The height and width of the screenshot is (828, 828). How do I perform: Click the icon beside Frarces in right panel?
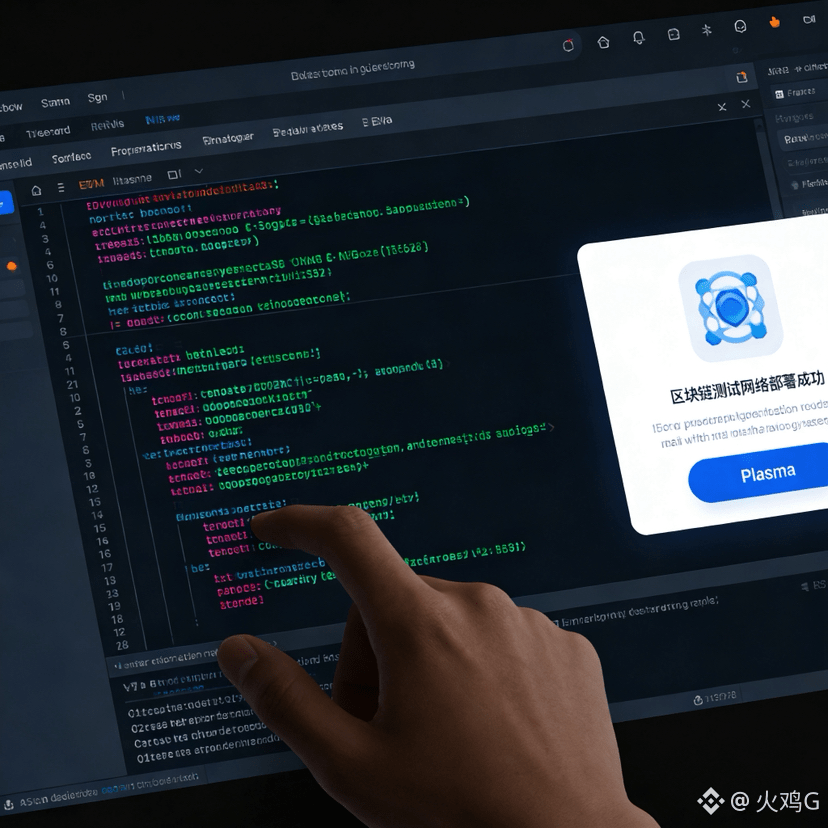pyautogui.click(x=779, y=95)
